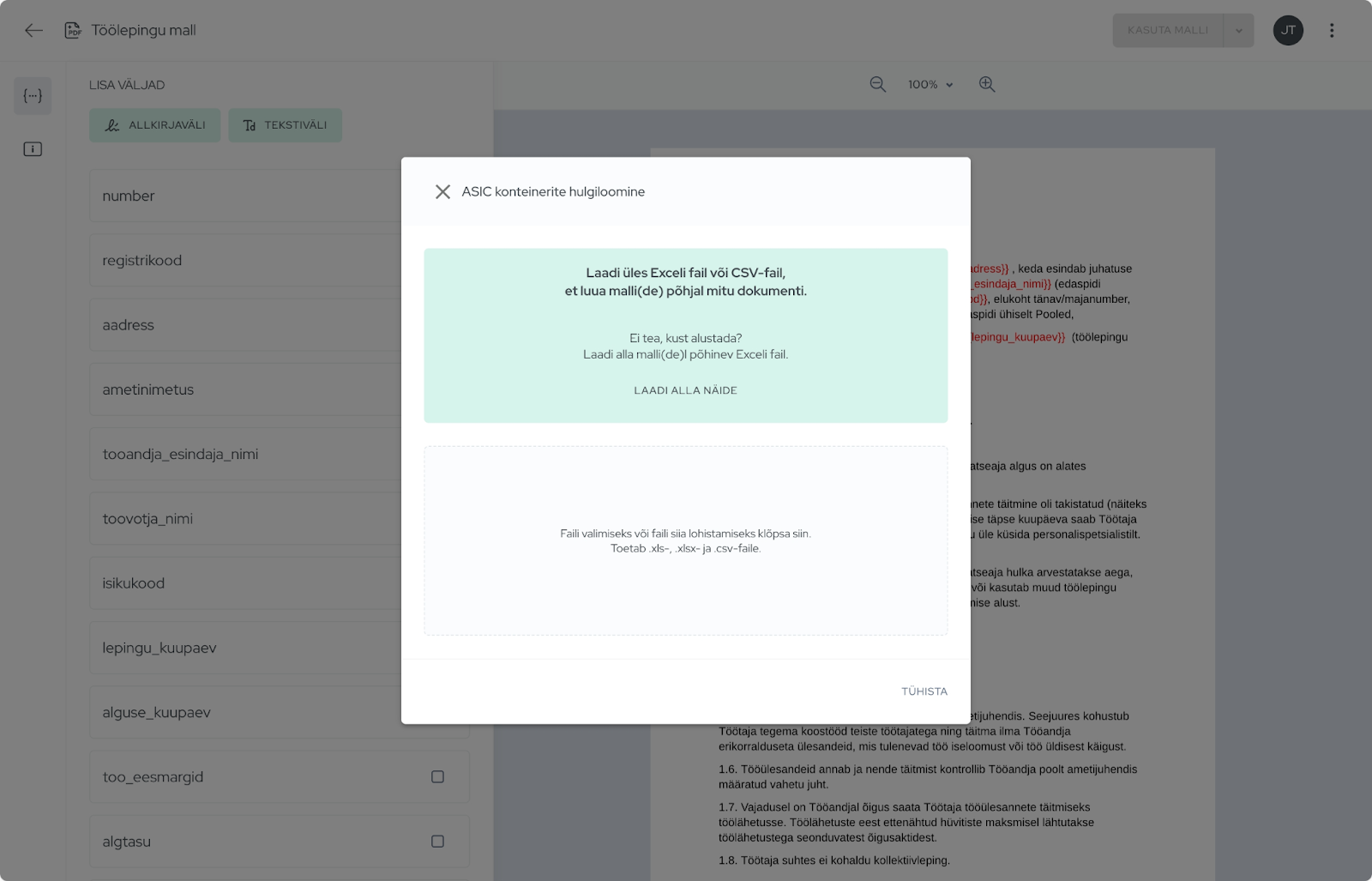Add an Allkirjaväli signature field
Screen dimensions: 1372x881
pos(155,125)
